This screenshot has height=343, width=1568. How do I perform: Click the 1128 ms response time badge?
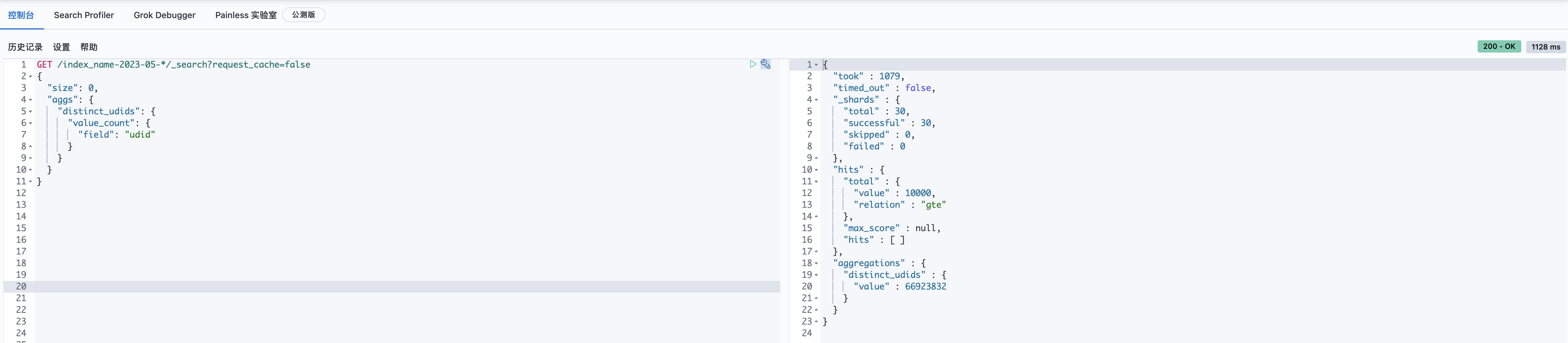click(x=1546, y=47)
